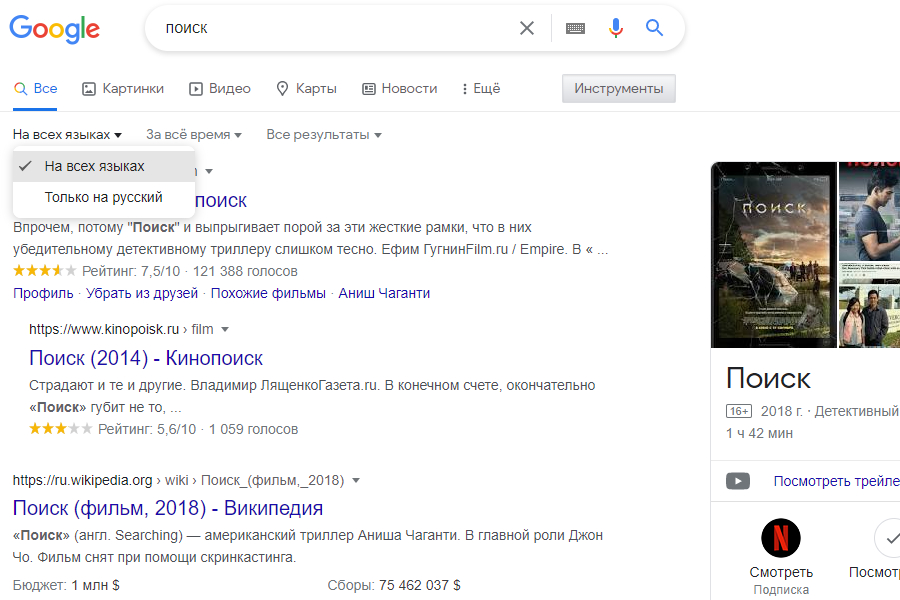Click the Netflix Смотреть icon
The height and width of the screenshot is (600, 900).
781,538
